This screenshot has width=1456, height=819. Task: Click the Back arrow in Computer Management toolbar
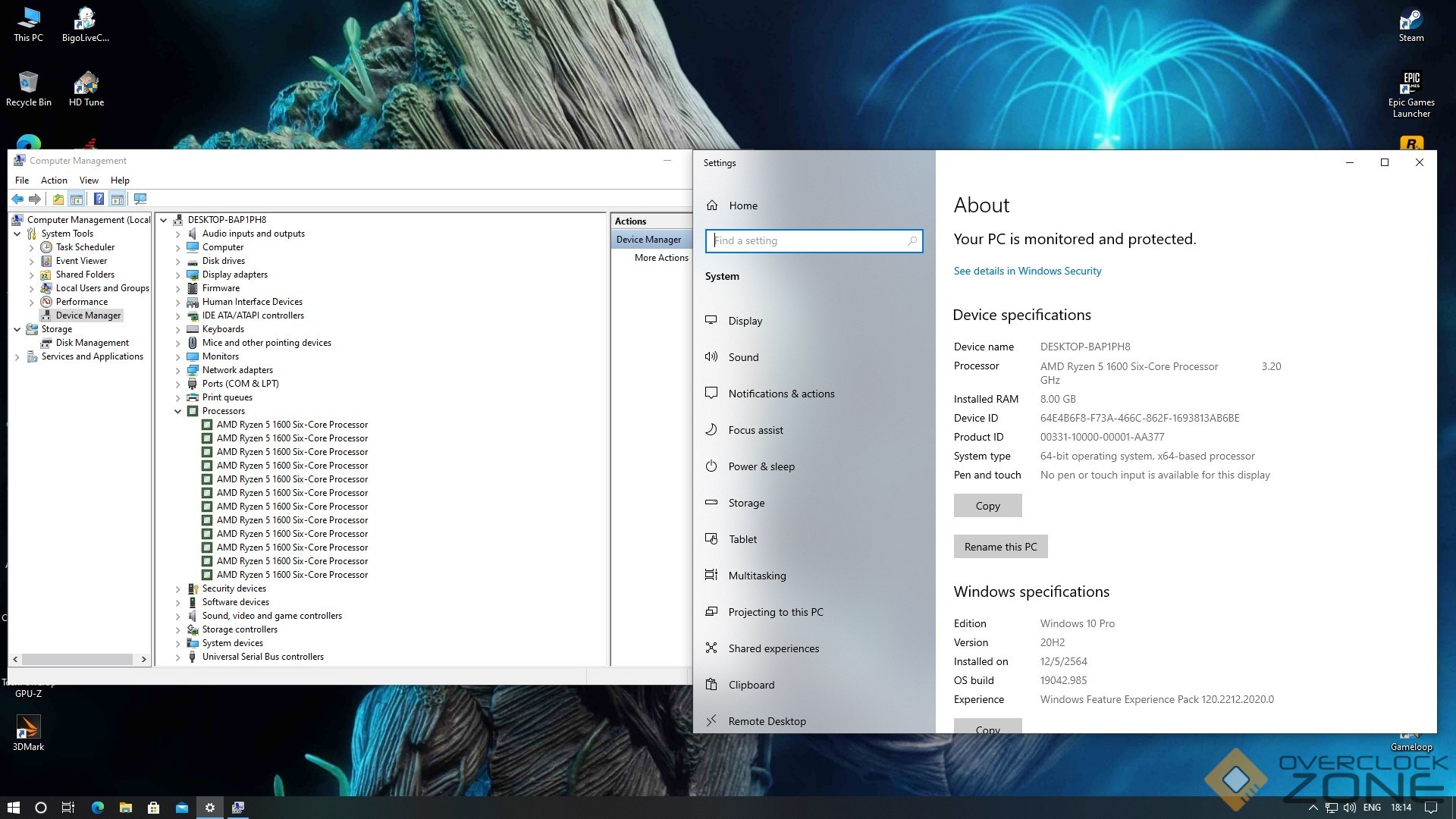point(17,199)
